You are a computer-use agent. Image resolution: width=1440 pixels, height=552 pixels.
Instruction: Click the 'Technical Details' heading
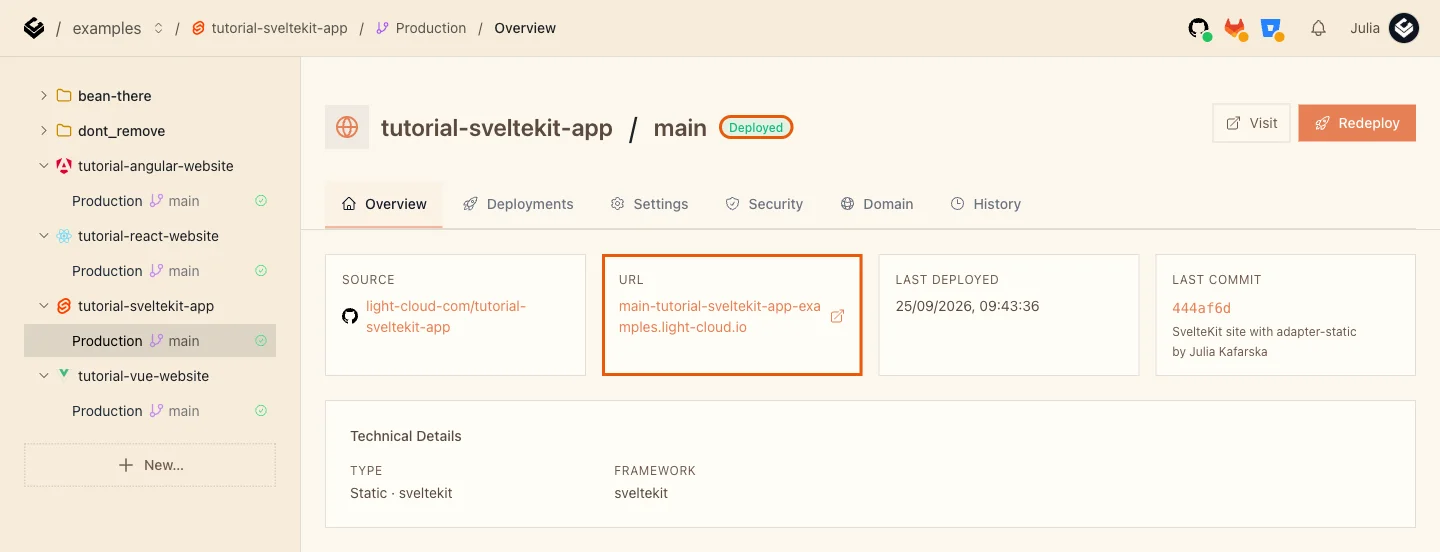(406, 436)
